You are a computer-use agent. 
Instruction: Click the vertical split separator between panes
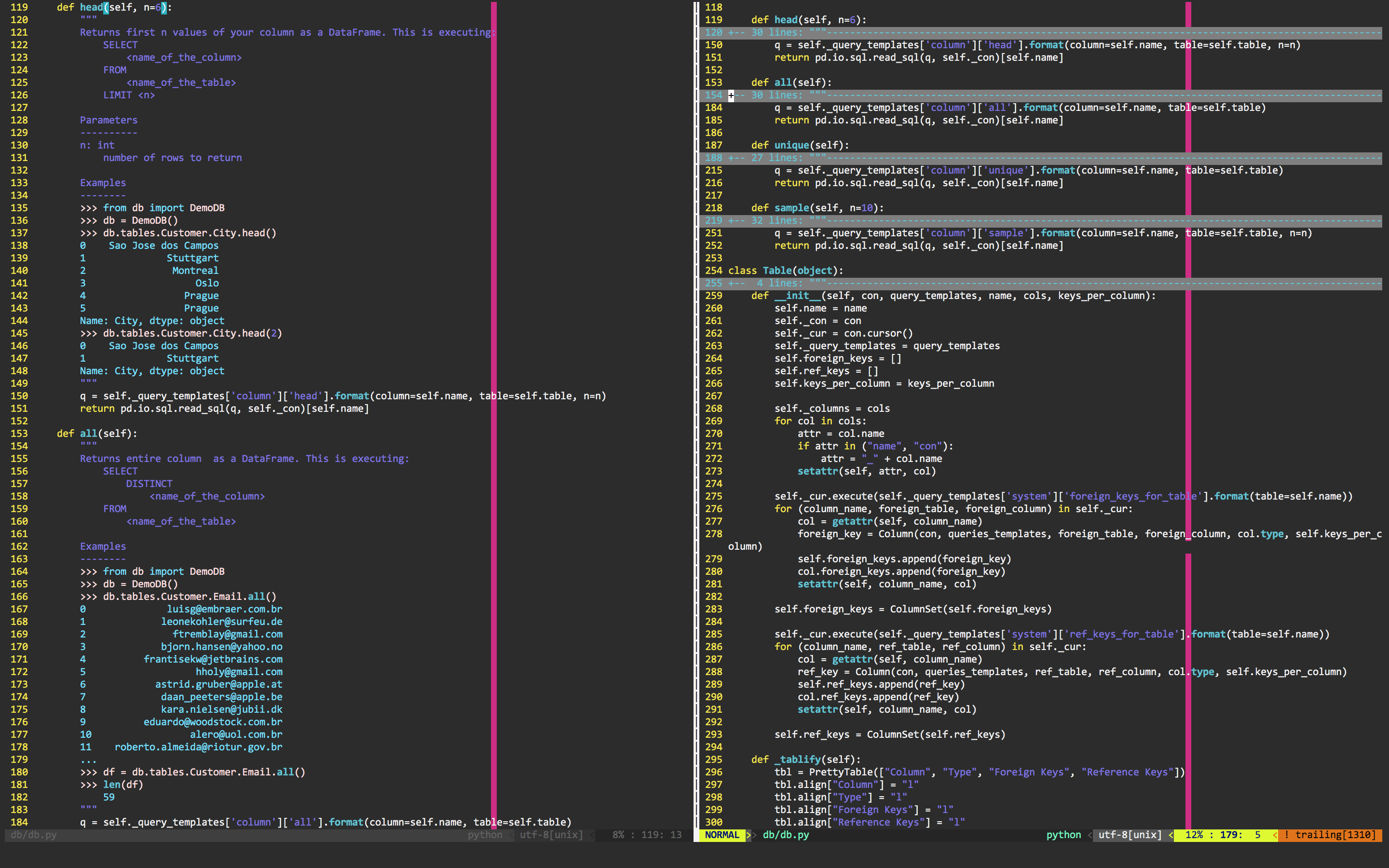tap(696, 402)
